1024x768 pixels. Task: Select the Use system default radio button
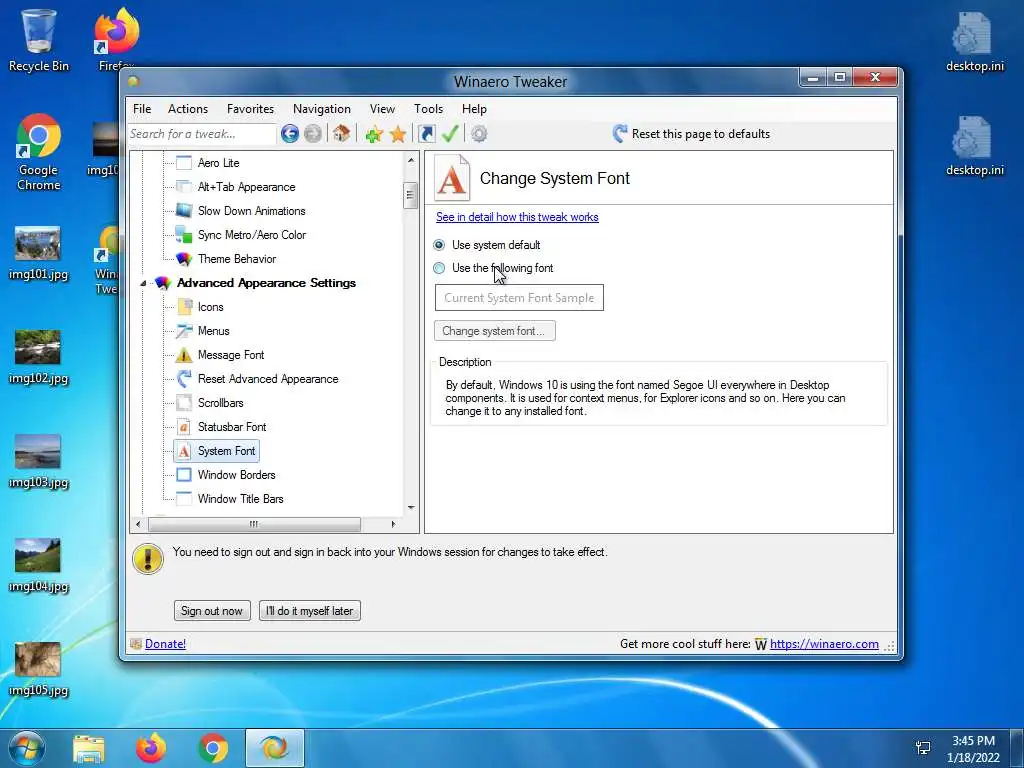439,245
